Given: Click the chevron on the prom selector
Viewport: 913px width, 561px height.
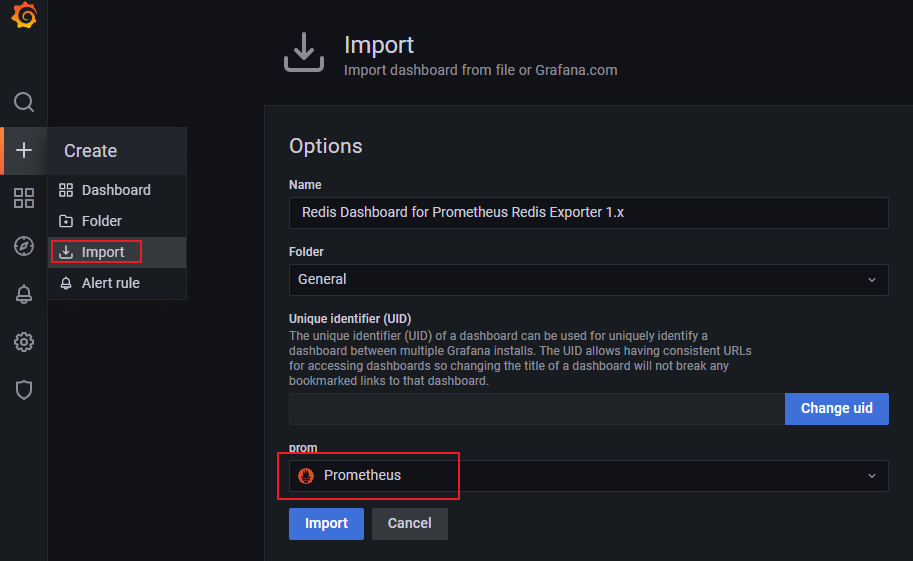Looking at the screenshot, I should 872,476.
